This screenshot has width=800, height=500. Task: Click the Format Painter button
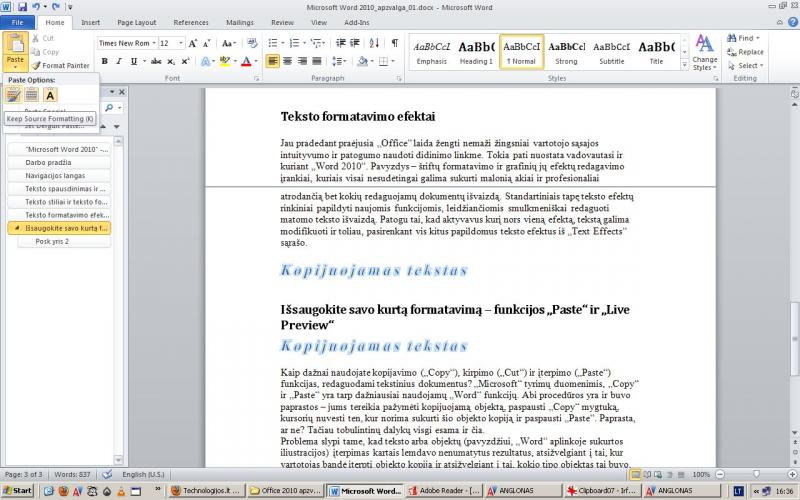click(60, 65)
